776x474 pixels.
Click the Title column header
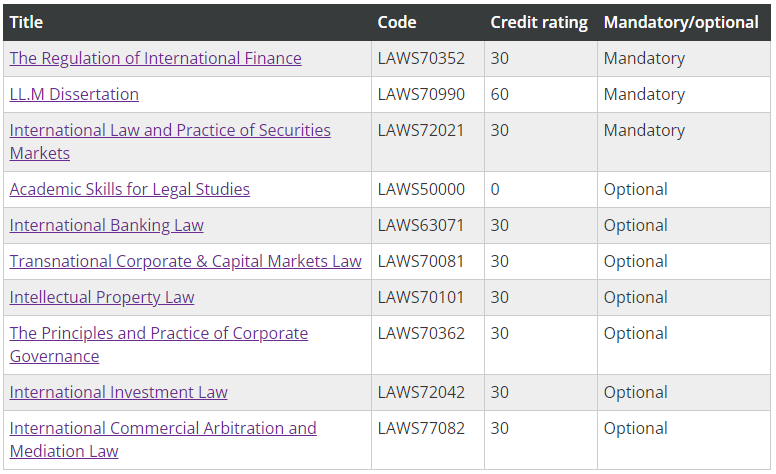26,22
